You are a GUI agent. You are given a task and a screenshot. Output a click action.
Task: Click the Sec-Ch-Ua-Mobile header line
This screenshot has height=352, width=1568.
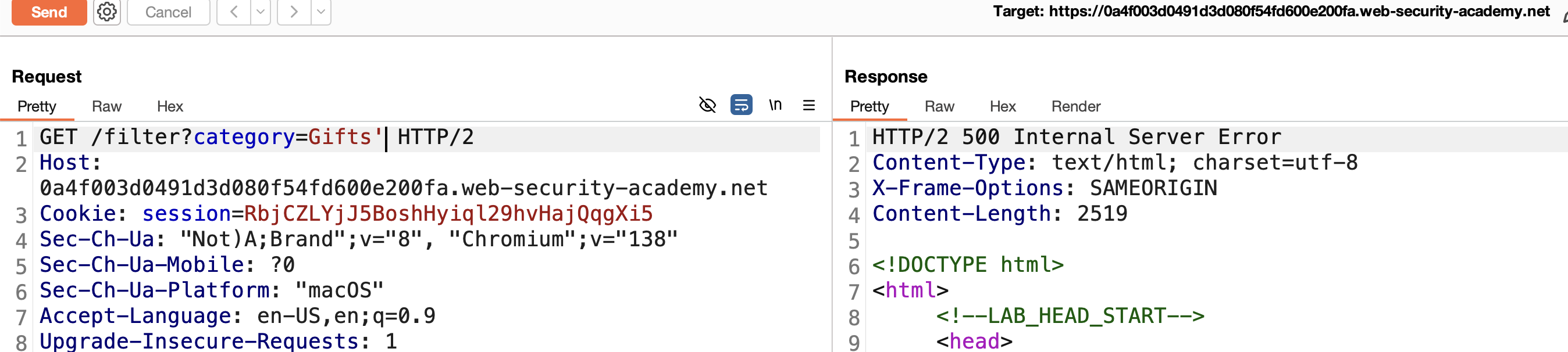(168, 265)
